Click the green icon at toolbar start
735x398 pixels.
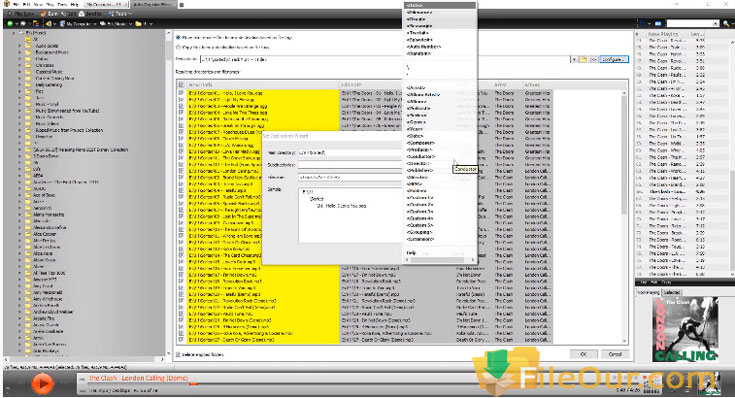pyautogui.click(x=10, y=23)
